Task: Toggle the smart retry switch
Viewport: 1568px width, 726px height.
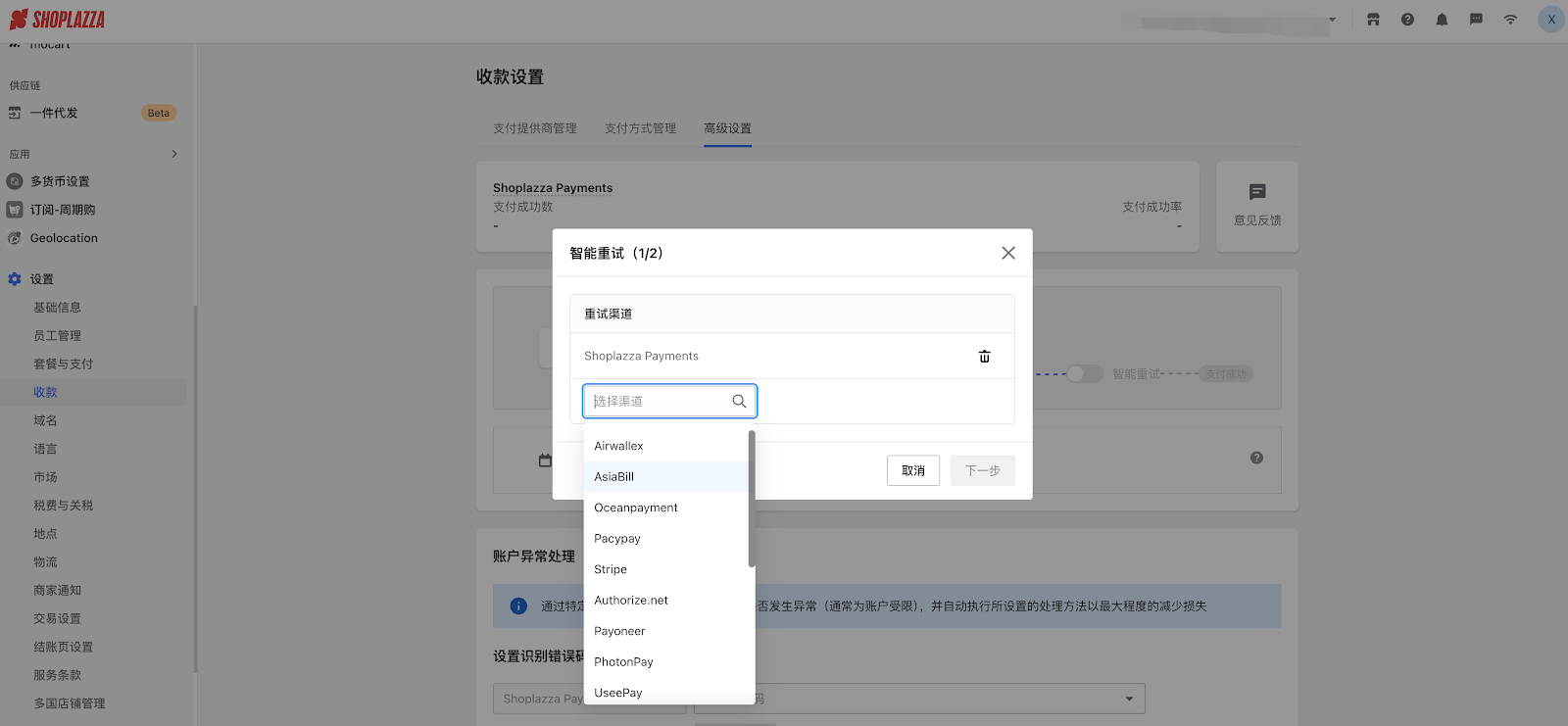Action: (1084, 374)
